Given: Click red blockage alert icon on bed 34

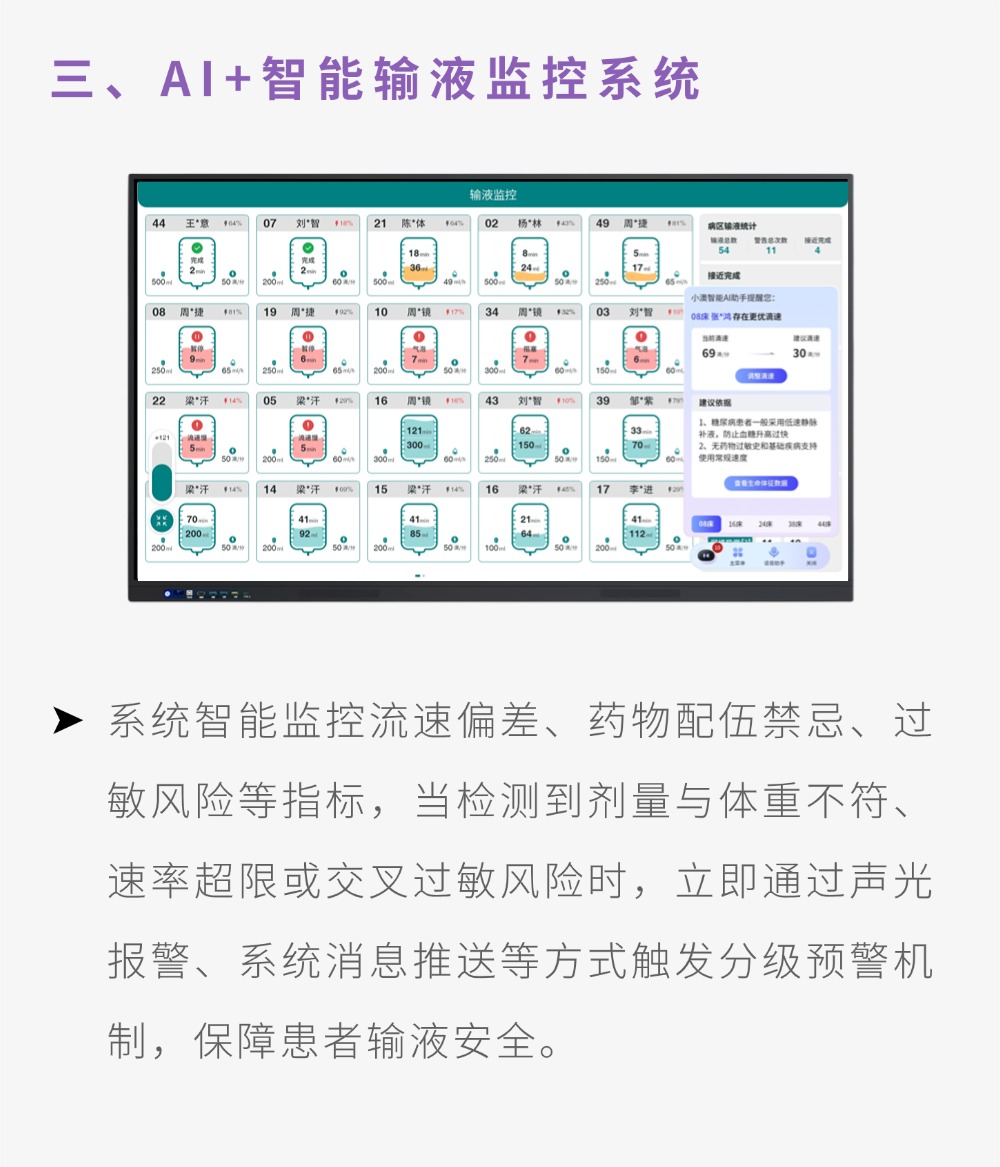Looking at the screenshot, I should click(x=530, y=337).
